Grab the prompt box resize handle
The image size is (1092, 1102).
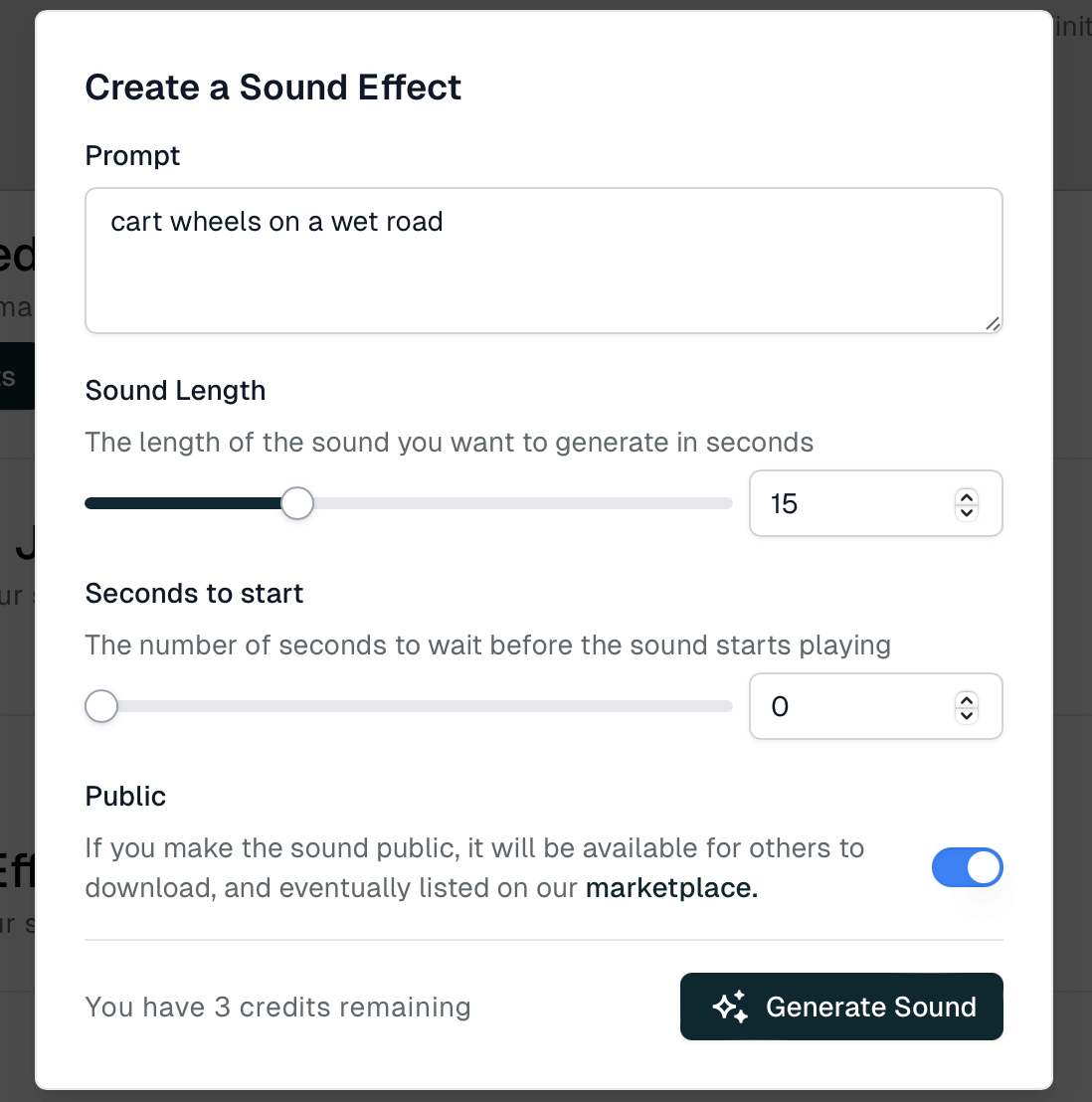993,323
